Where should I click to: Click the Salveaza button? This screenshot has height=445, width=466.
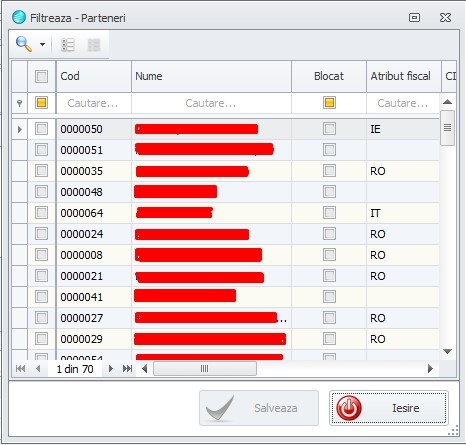(x=259, y=408)
